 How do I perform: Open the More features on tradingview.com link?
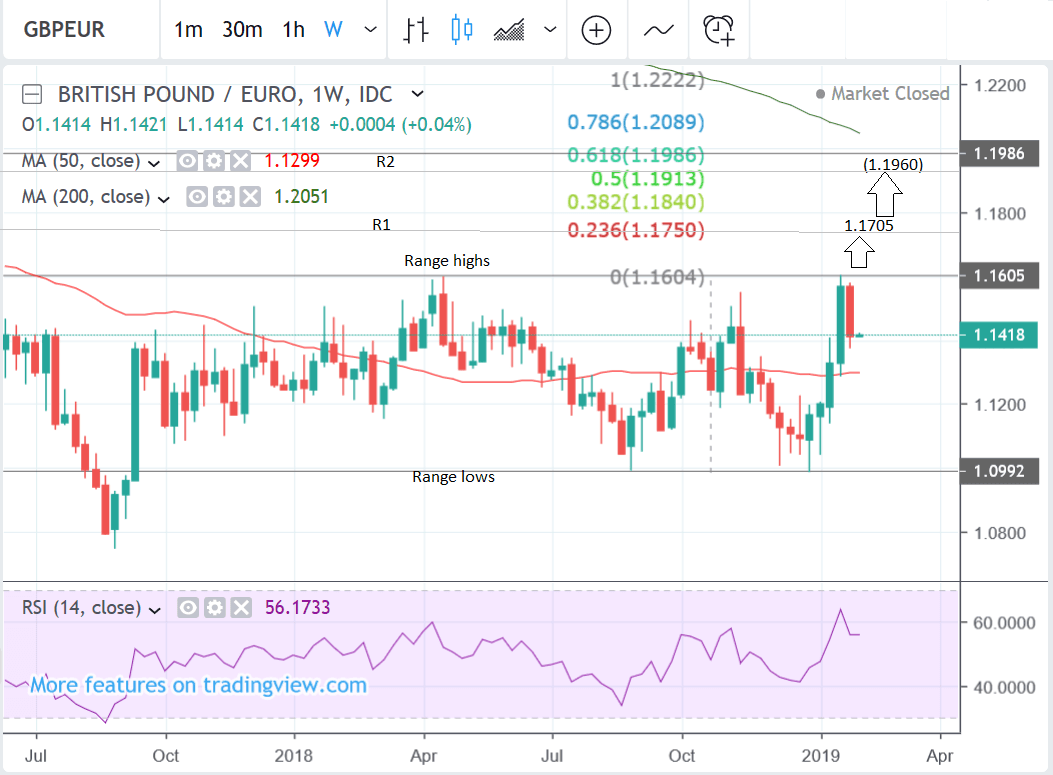coord(198,685)
